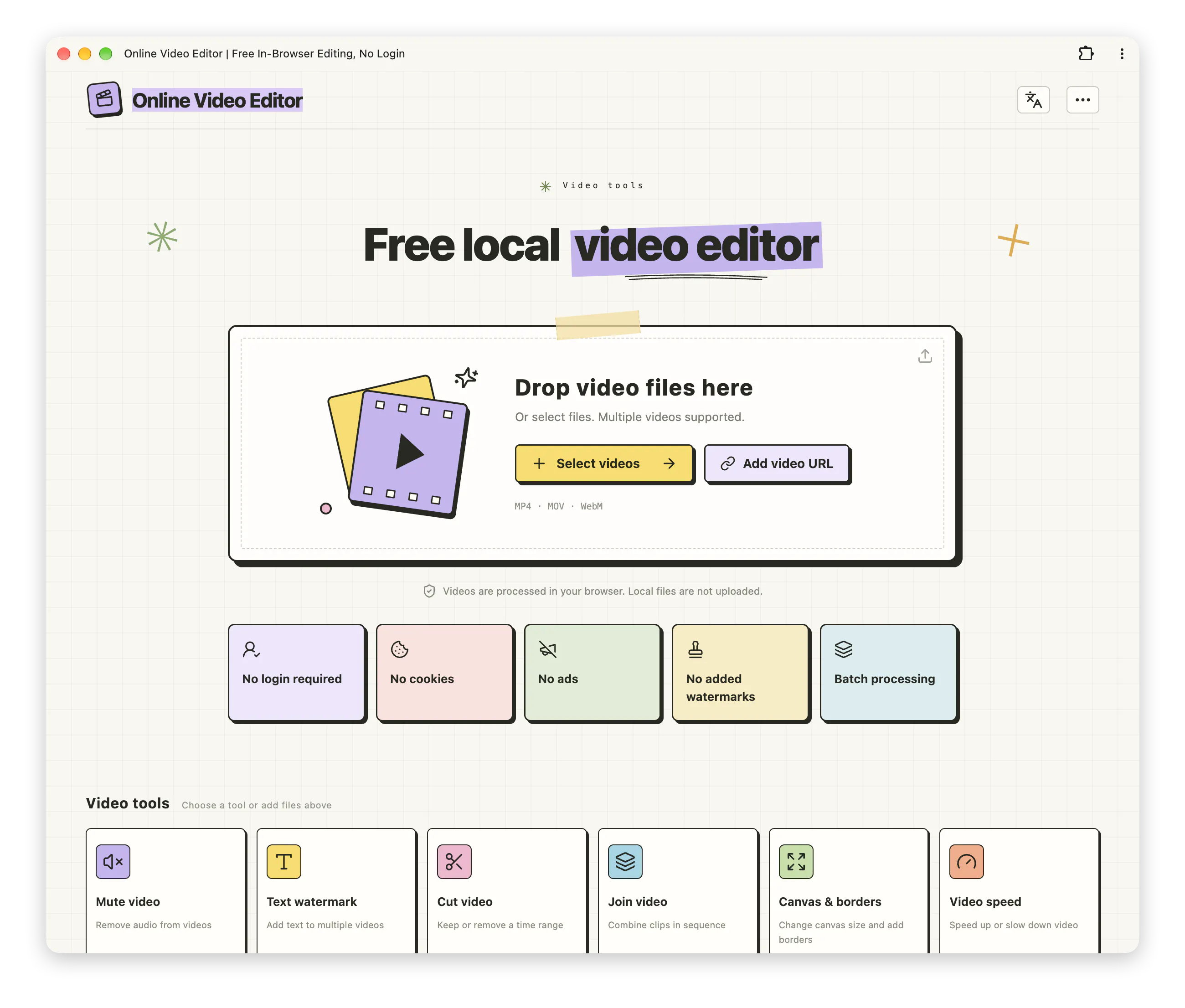This screenshot has height=1008, width=1185.
Task: Click the 'Drop video files here' heading
Action: 633,387
